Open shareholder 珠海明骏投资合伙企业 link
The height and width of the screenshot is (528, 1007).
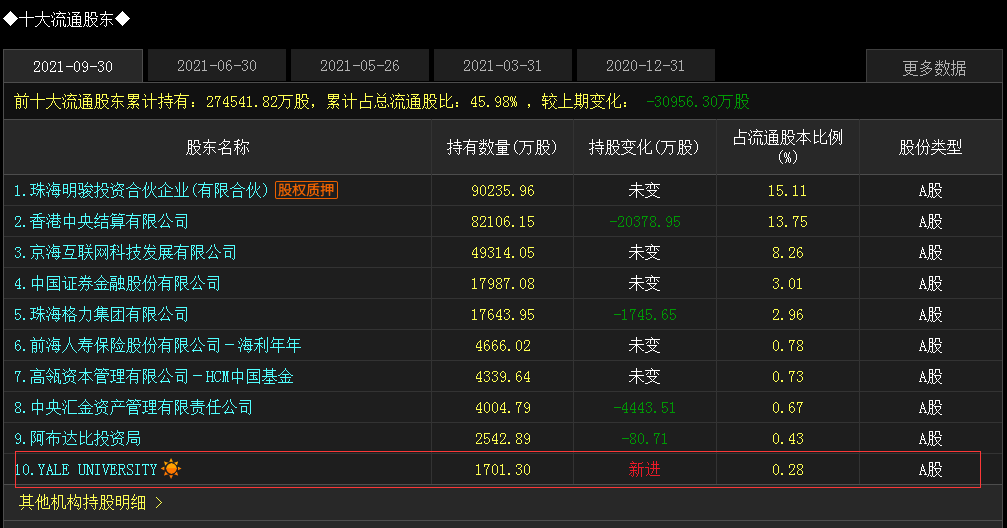pyautogui.click(x=141, y=190)
